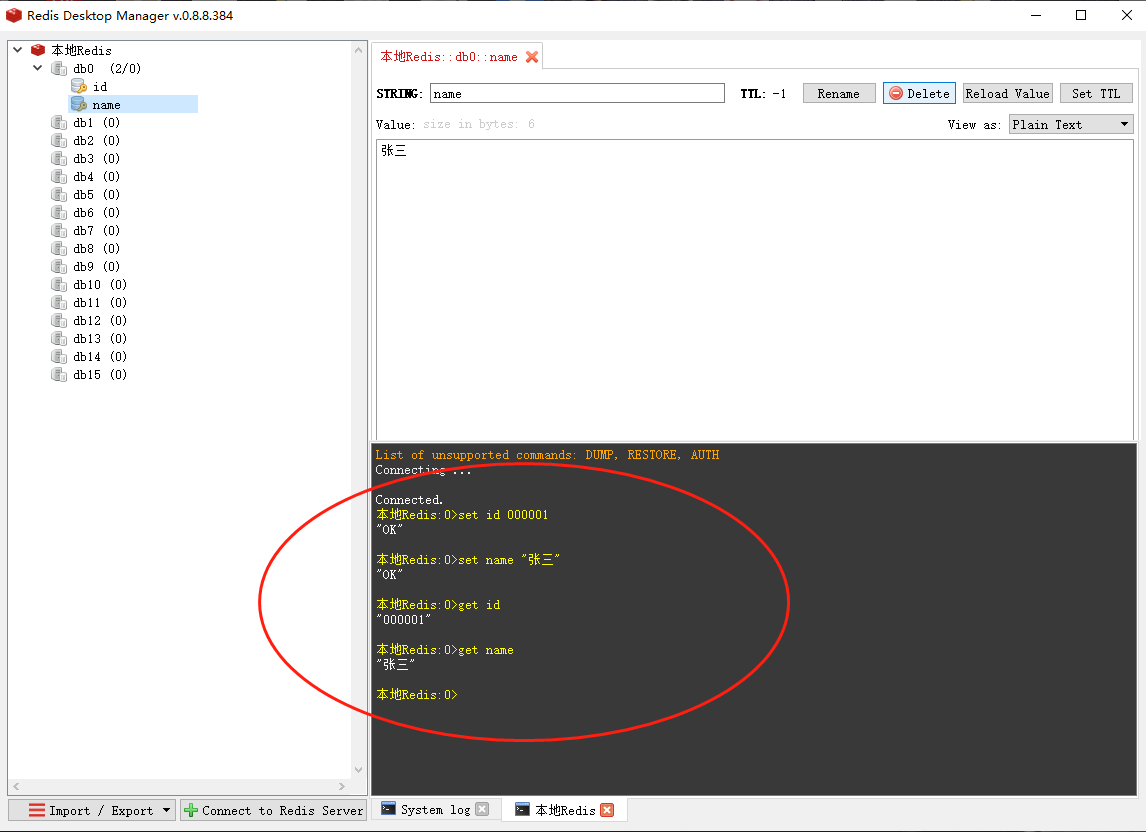
Task: Select the id key in db0
Action: tap(100, 87)
